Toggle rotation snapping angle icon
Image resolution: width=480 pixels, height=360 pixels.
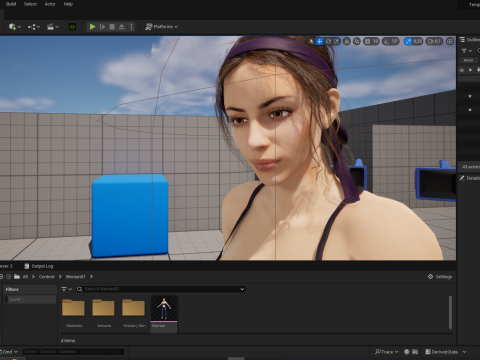coord(387,41)
